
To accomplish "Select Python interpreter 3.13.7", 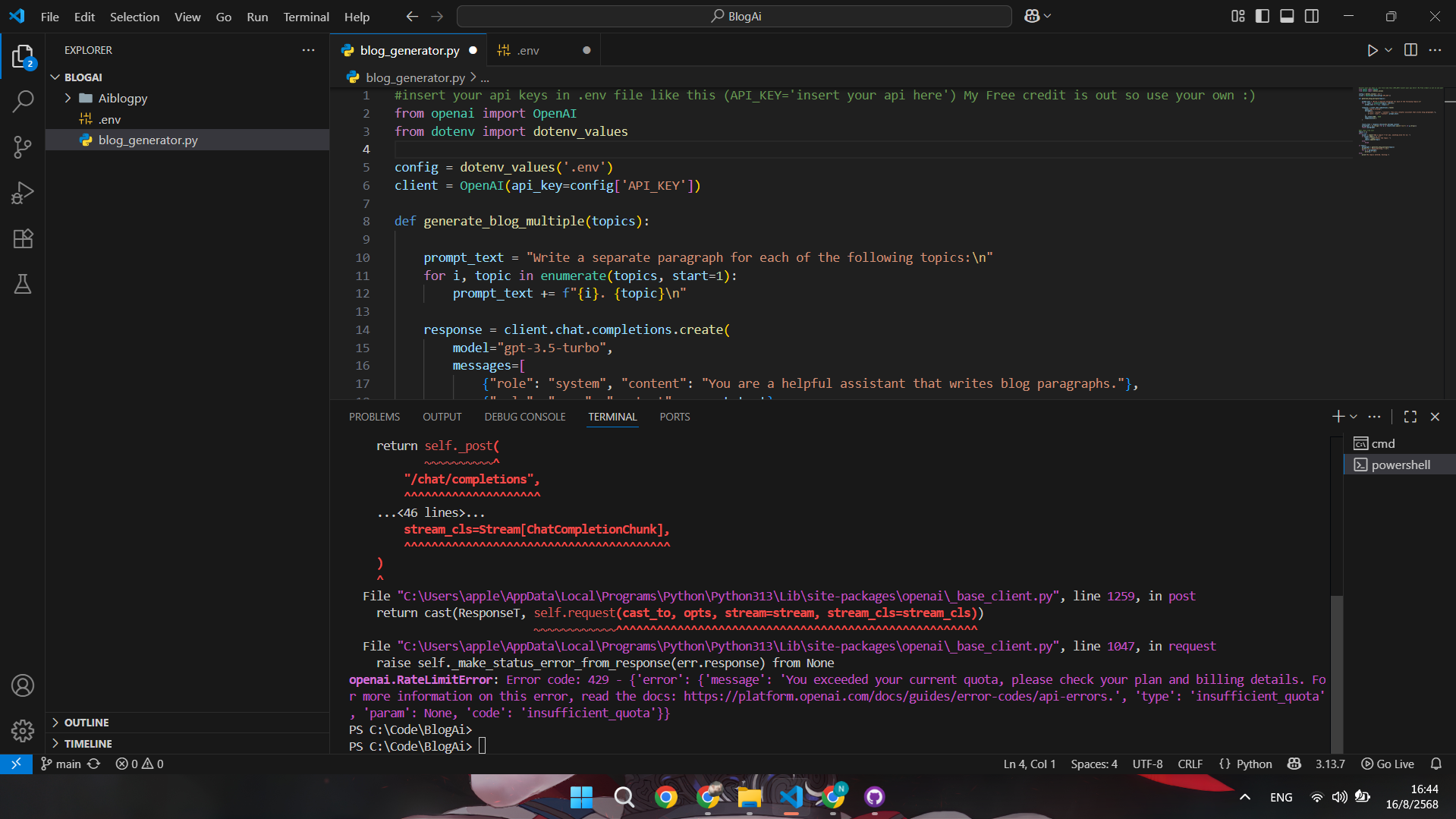I will pos(1329,764).
